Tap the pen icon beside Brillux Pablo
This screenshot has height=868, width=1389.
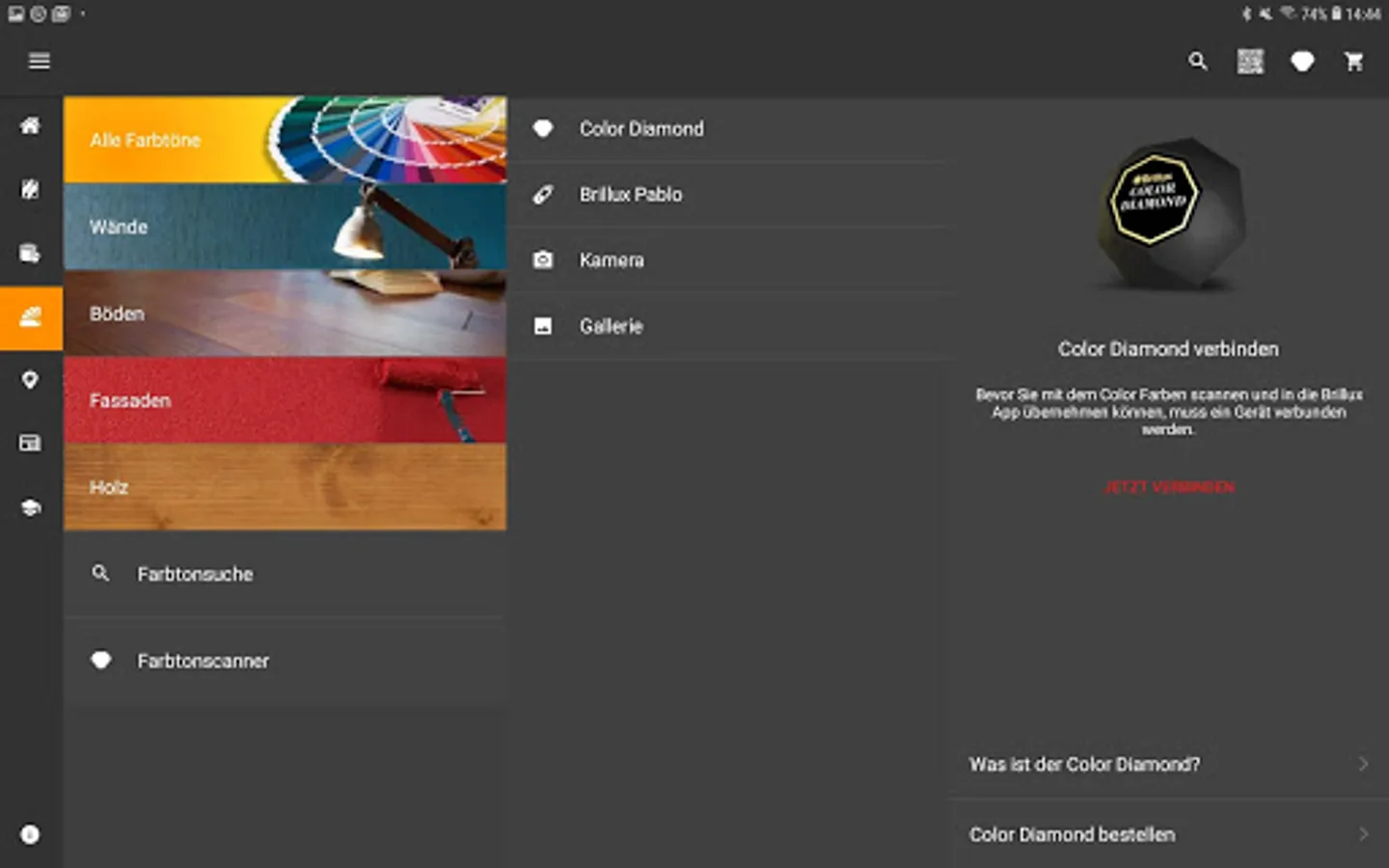tap(543, 194)
